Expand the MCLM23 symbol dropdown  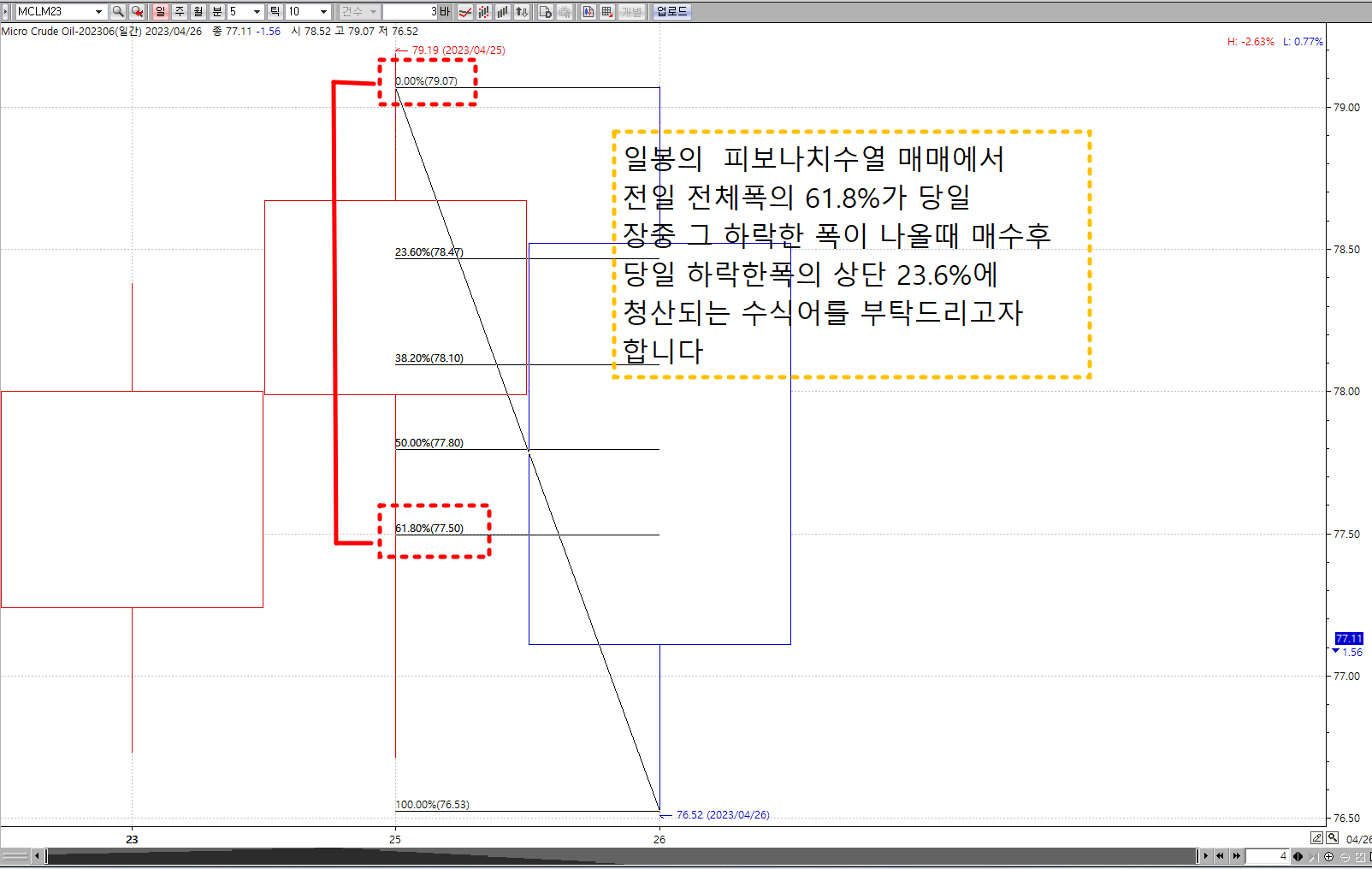pyautogui.click(x=98, y=11)
